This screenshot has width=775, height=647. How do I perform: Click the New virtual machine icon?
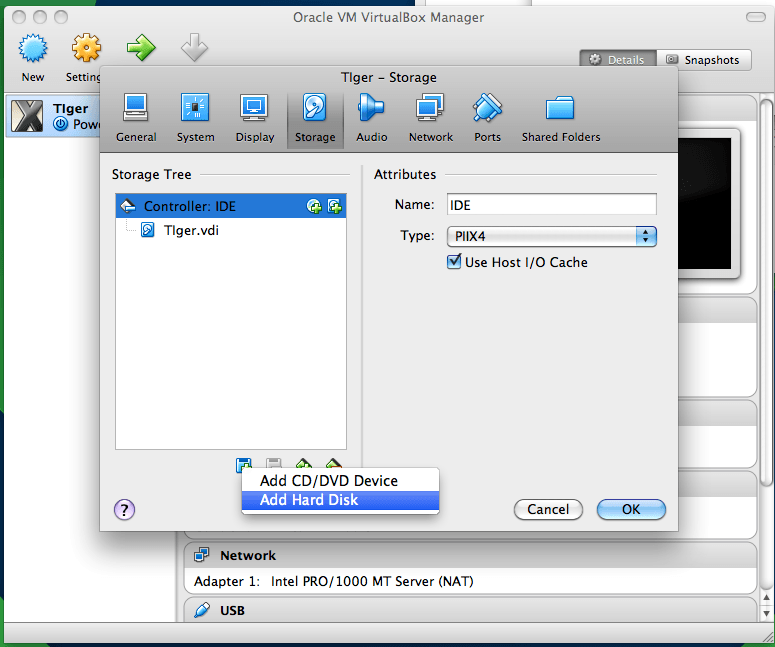(x=33, y=48)
